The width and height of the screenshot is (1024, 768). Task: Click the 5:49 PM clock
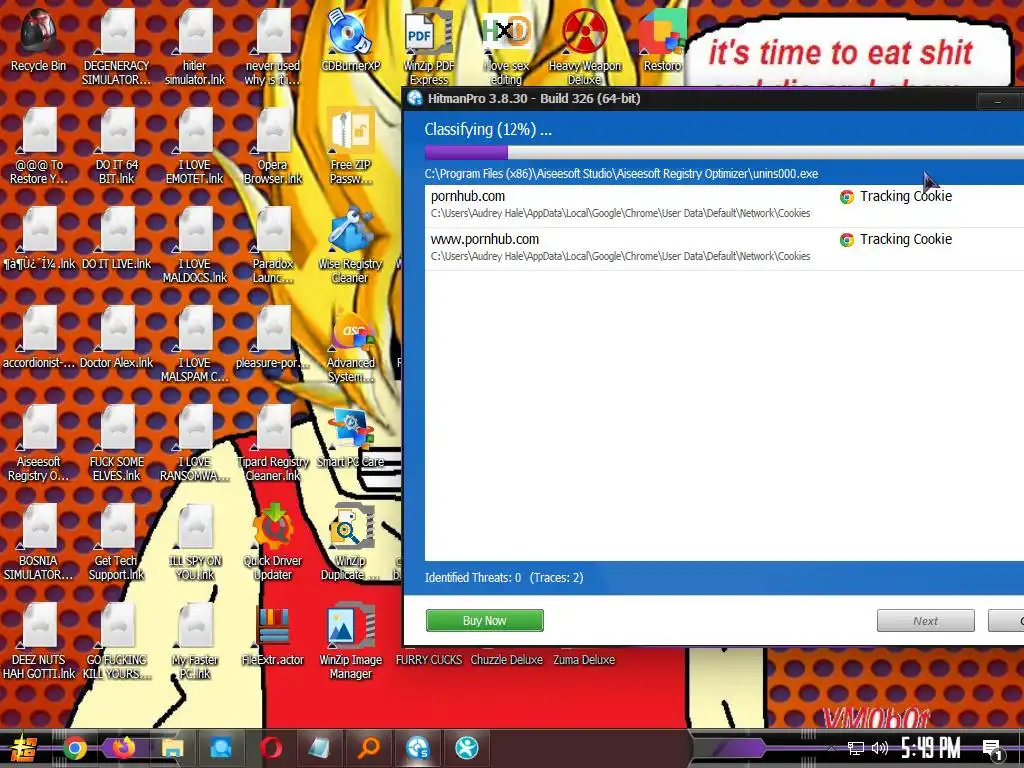[931, 748]
